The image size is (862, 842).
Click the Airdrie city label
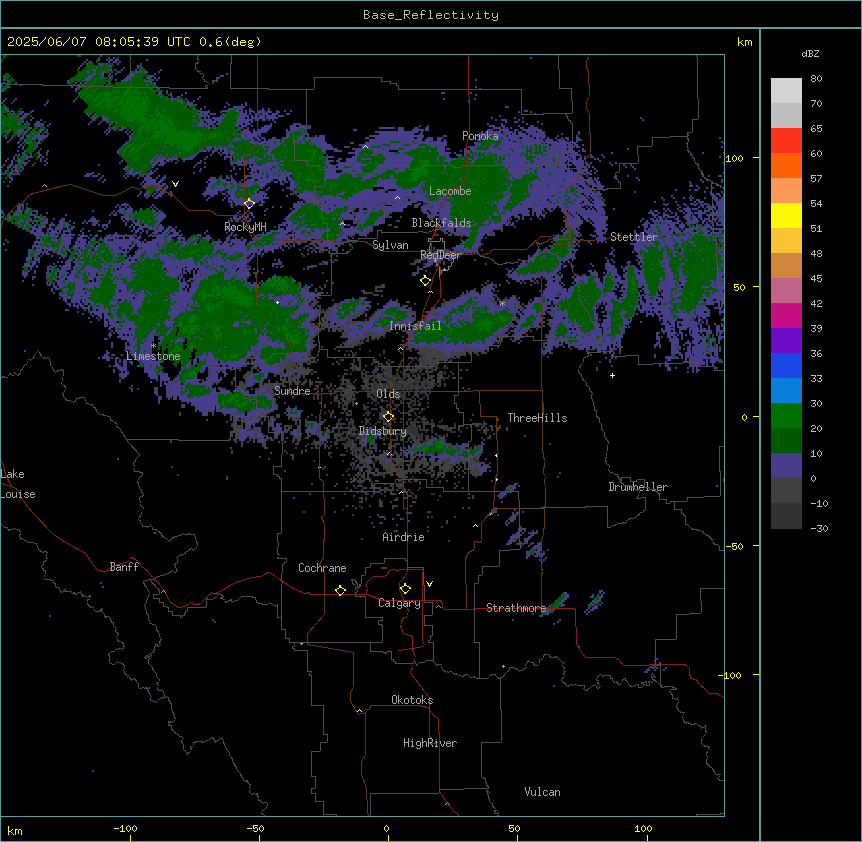click(x=403, y=537)
